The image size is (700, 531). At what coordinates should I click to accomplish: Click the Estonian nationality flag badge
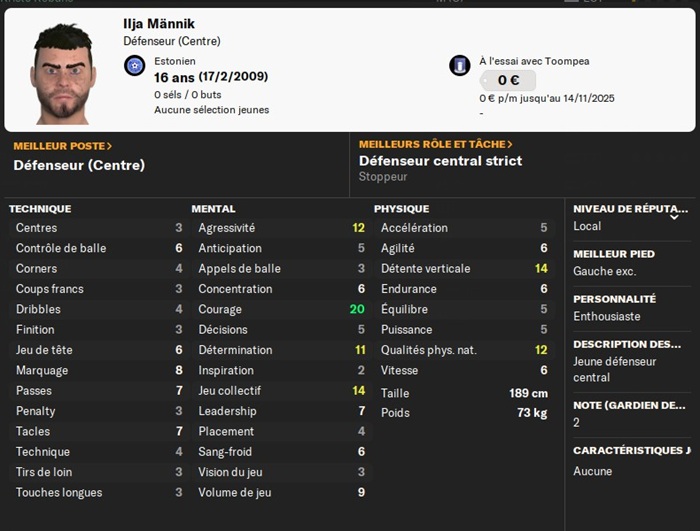pyautogui.click(x=134, y=66)
